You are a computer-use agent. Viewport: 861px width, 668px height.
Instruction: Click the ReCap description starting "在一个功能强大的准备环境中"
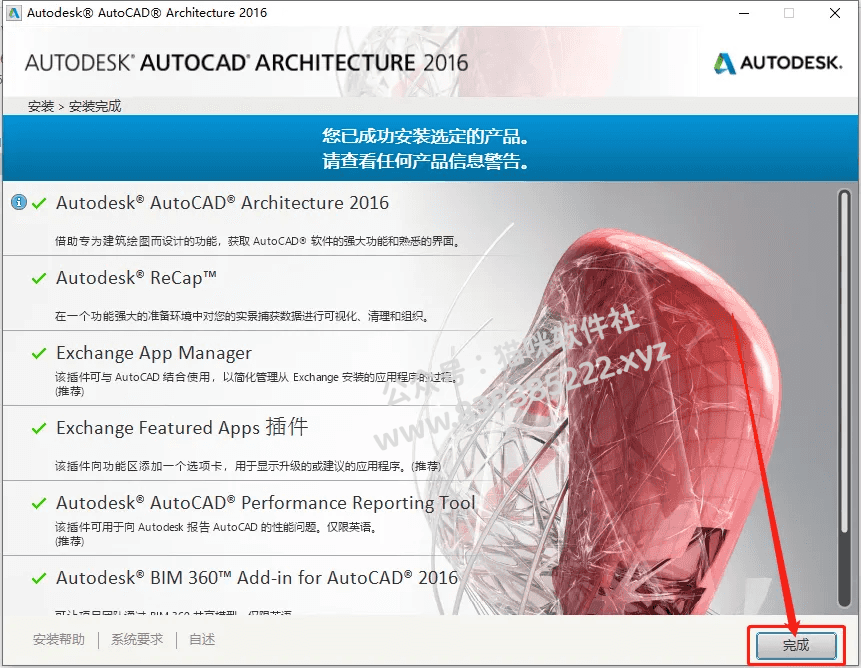[x=242, y=316]
